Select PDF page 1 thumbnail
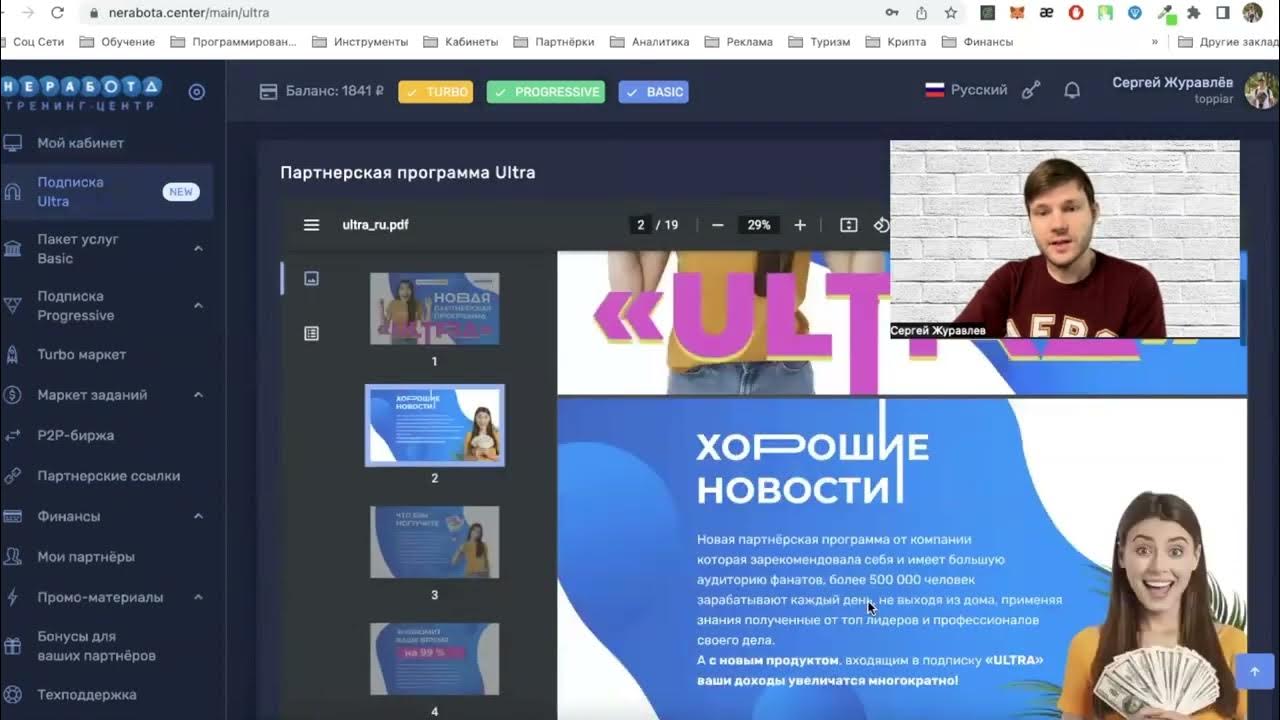1280x720 pixels. (x=434, y=309)
